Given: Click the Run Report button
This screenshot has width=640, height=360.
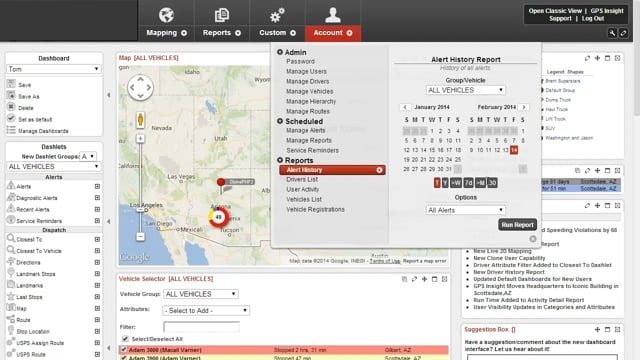Looking at the screenshot, I should click(x=517, y=224).
